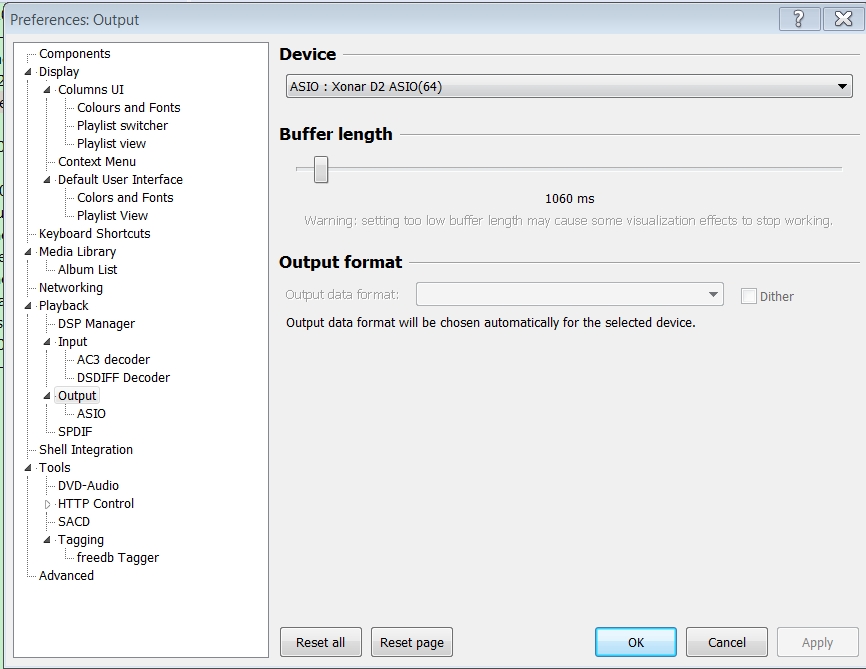Collapse the Media Library node arrow
The height and width of the screenshot is (669, 866).
pyautogui.click(x=28, y=252)
